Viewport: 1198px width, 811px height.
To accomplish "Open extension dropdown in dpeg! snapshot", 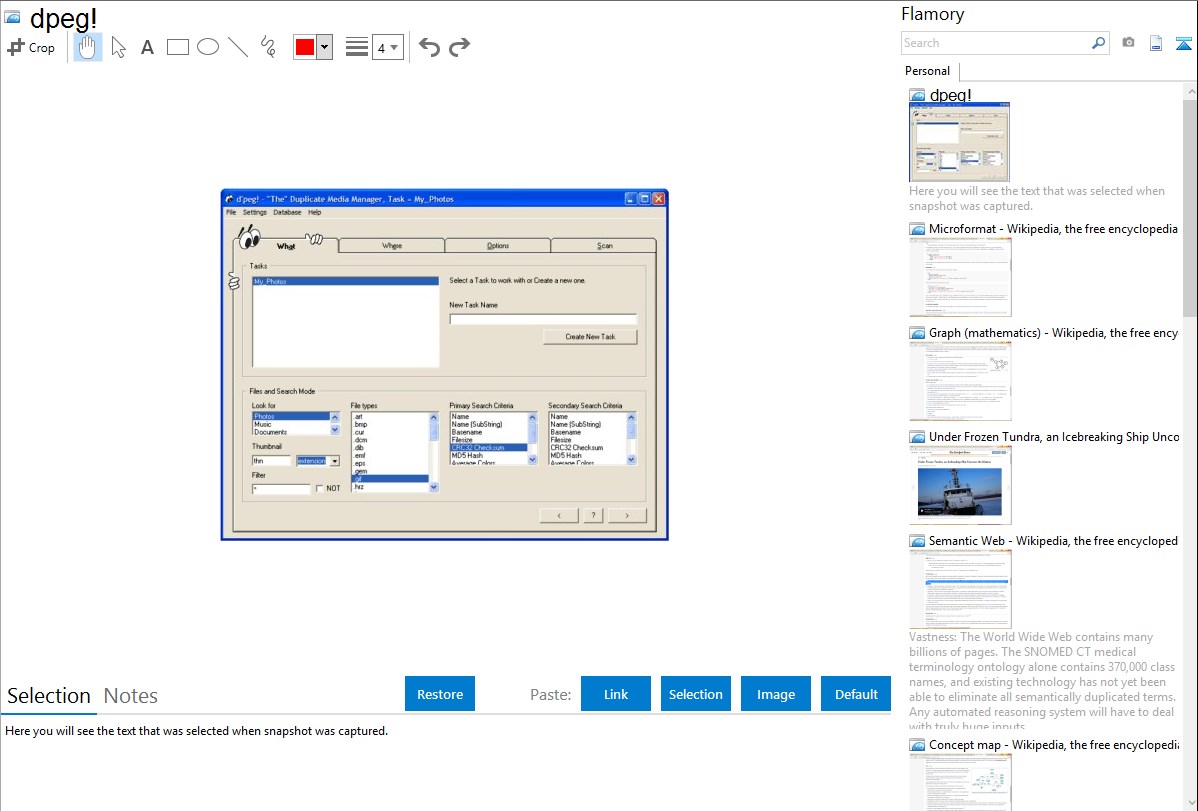I will 335,461.
